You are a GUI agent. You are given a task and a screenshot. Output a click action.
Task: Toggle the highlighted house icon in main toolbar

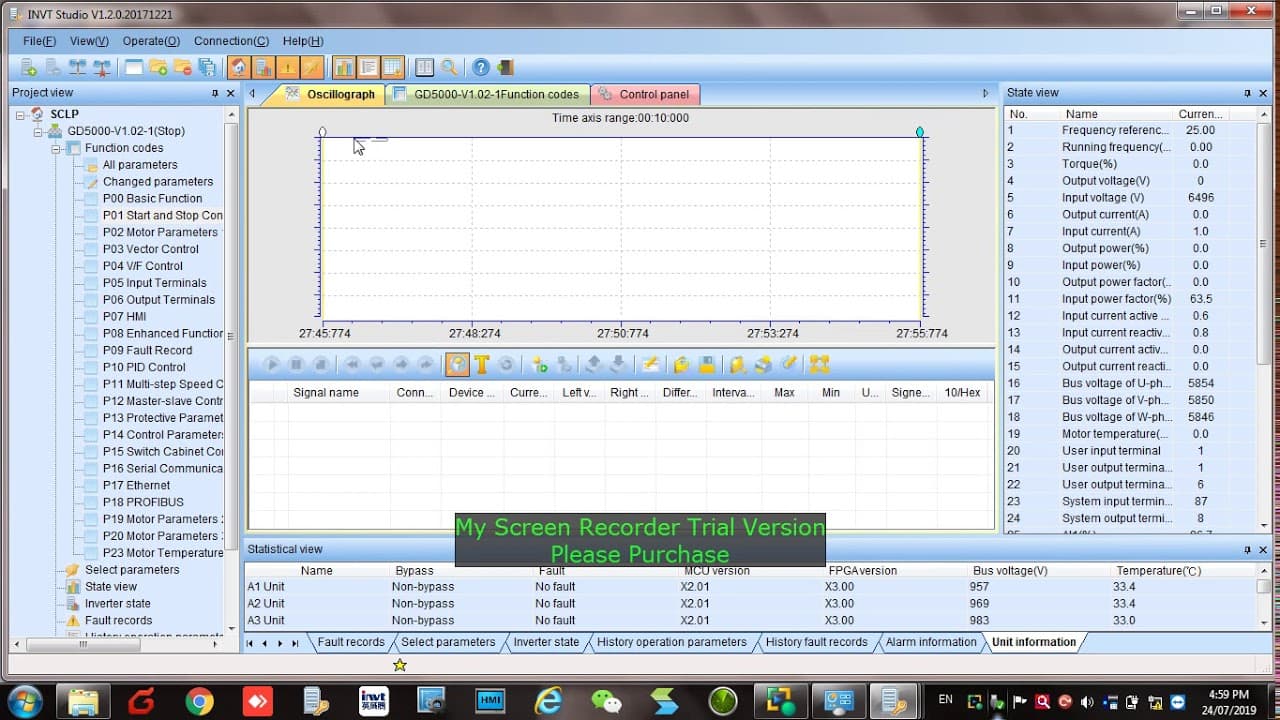click(238, 68)
